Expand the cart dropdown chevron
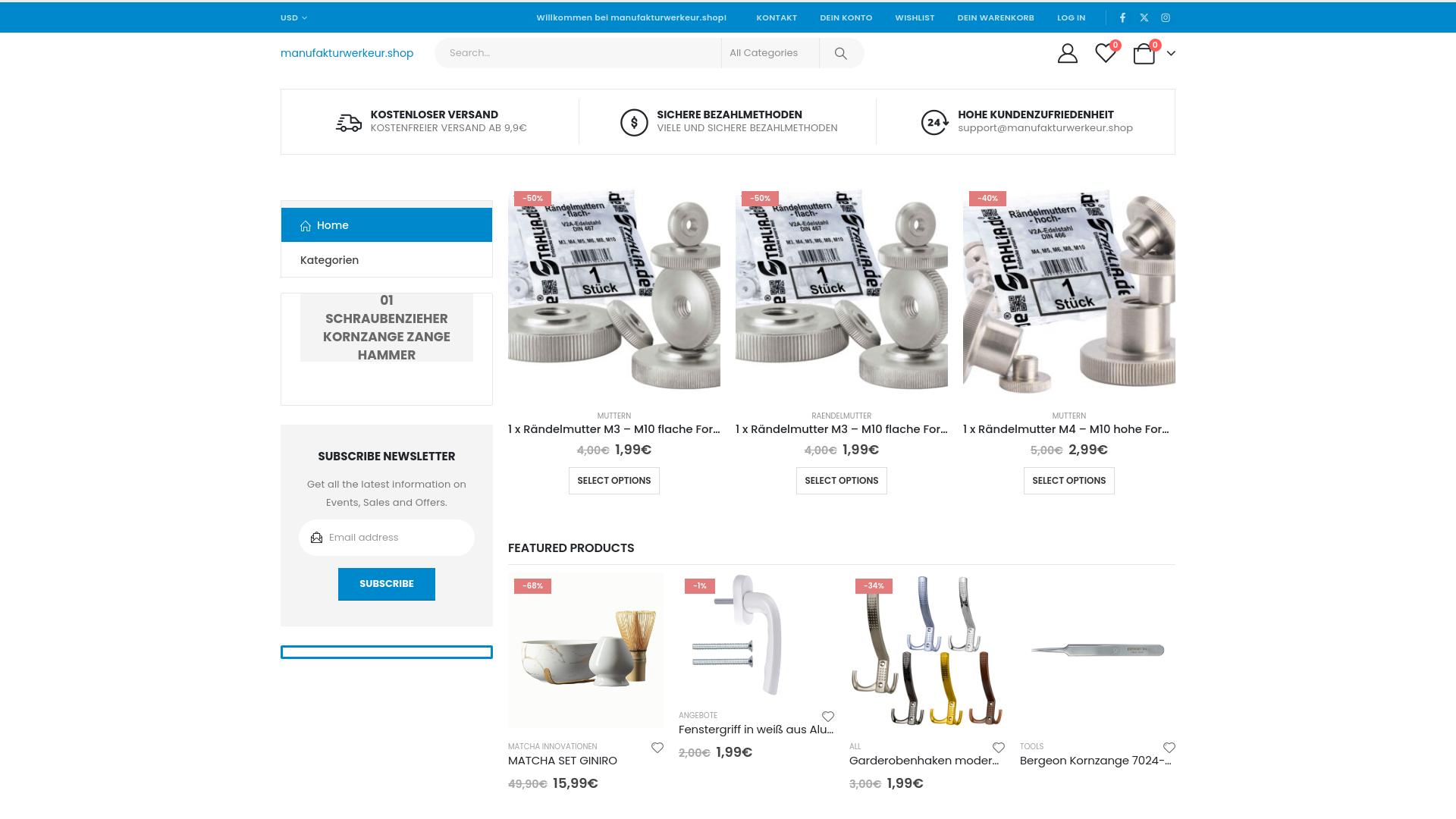 click(x=1171, y=53)
